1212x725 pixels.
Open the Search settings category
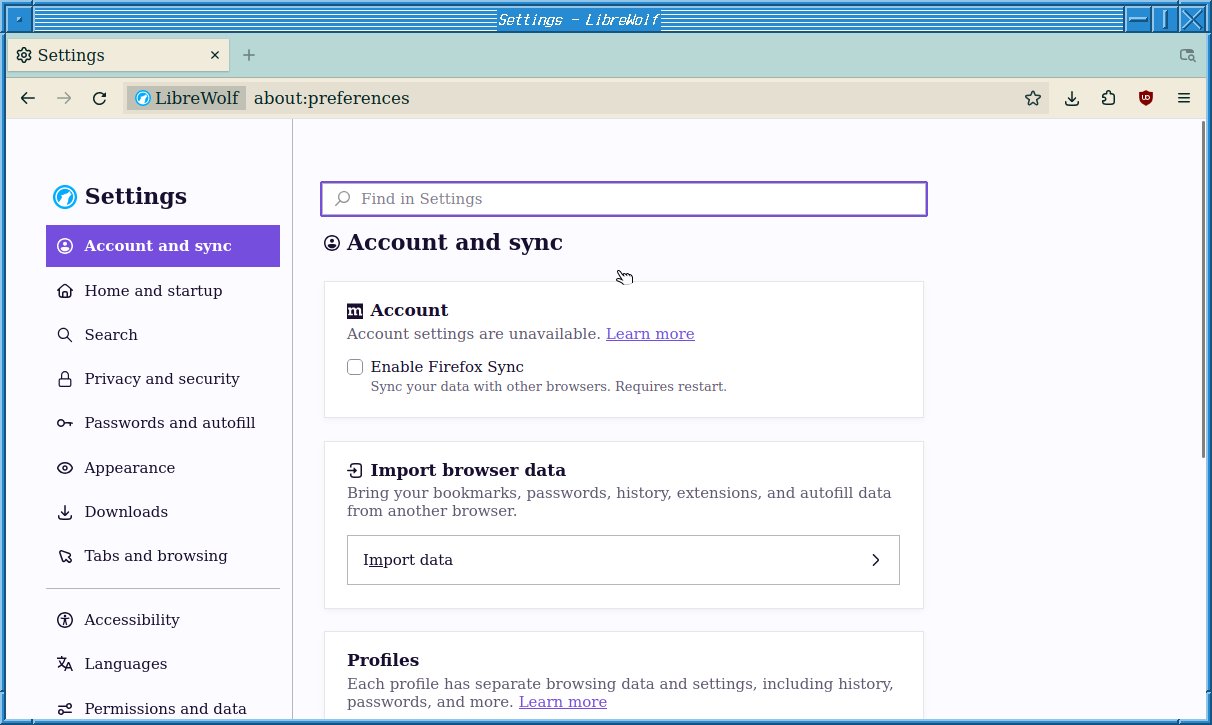coord(163,335)
